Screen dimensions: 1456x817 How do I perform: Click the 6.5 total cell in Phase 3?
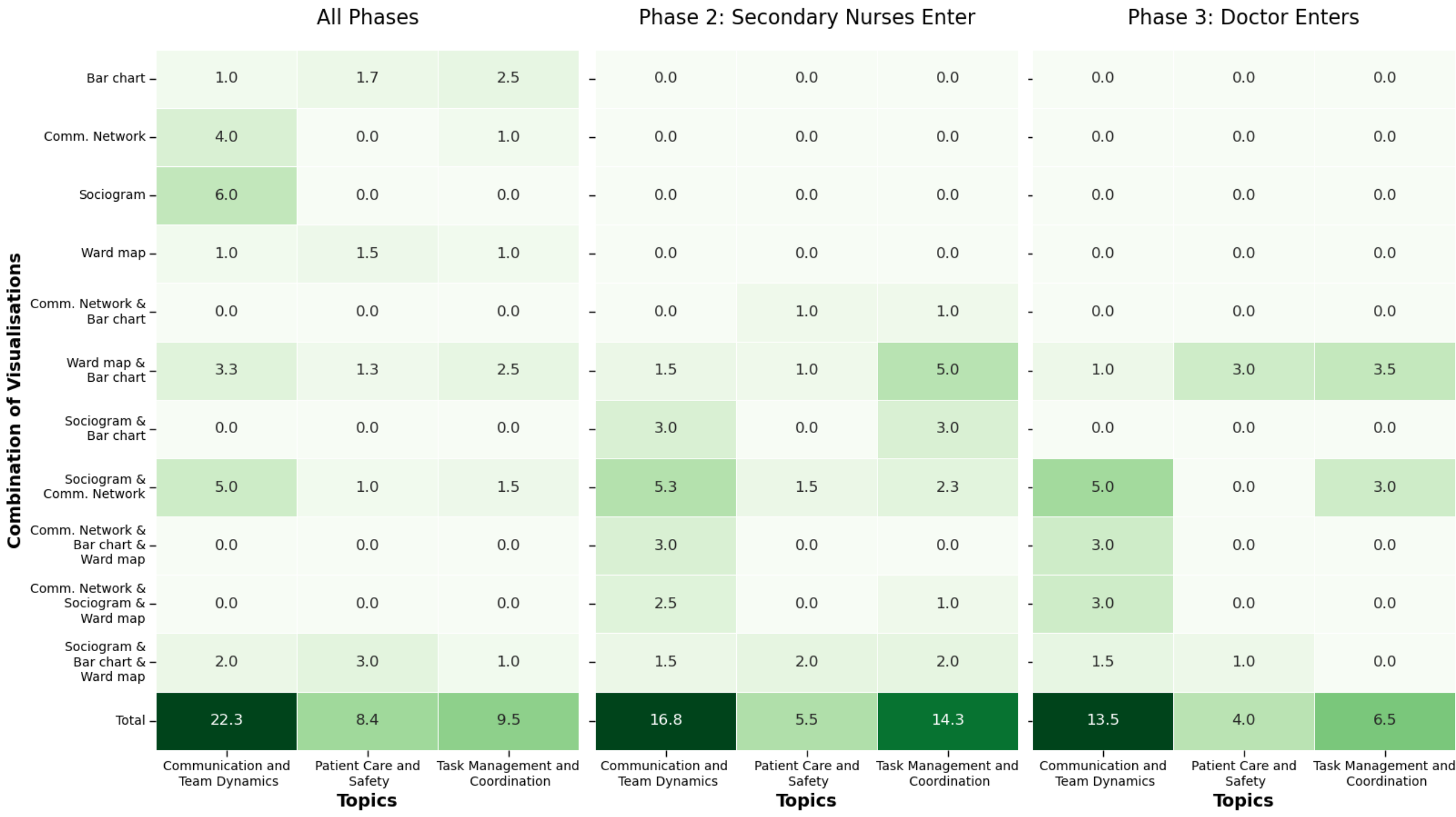point(1384,720)
